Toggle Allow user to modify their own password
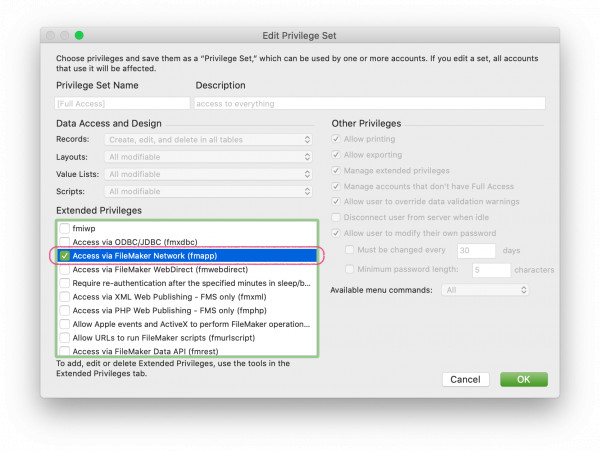Screen dimensions: 600x451 coord(336,233)
